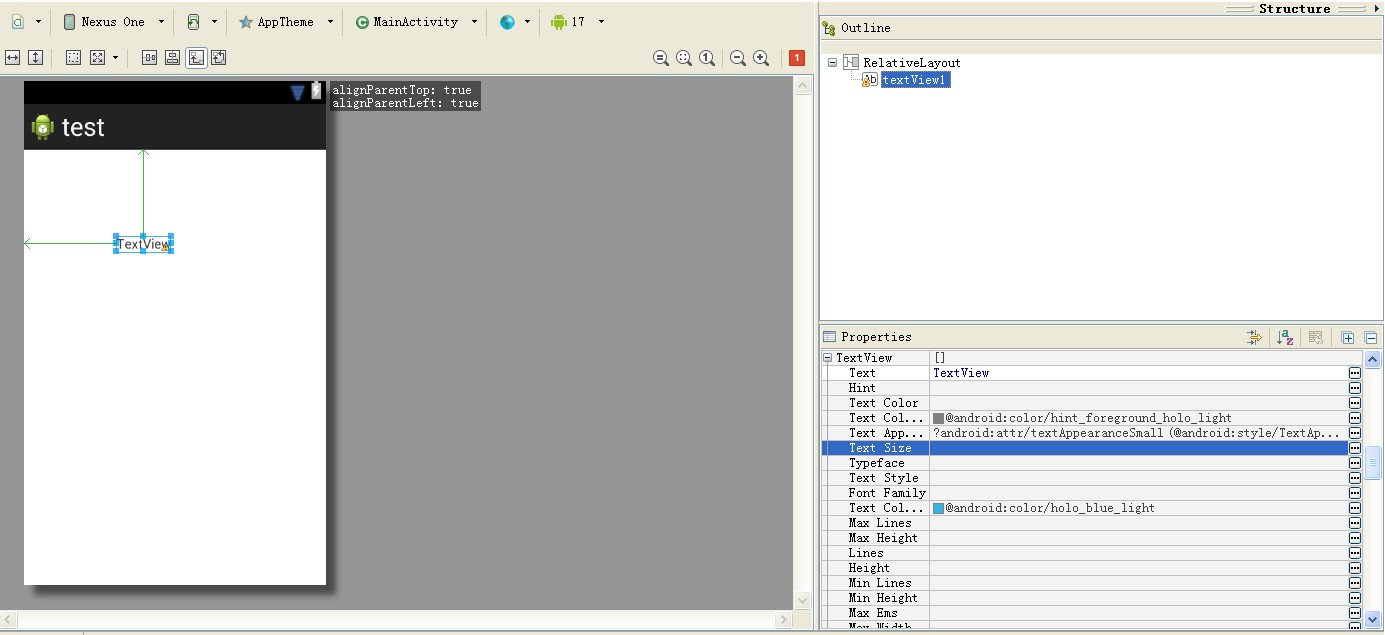Click the zoom out magnifier icon

[738, 58]
